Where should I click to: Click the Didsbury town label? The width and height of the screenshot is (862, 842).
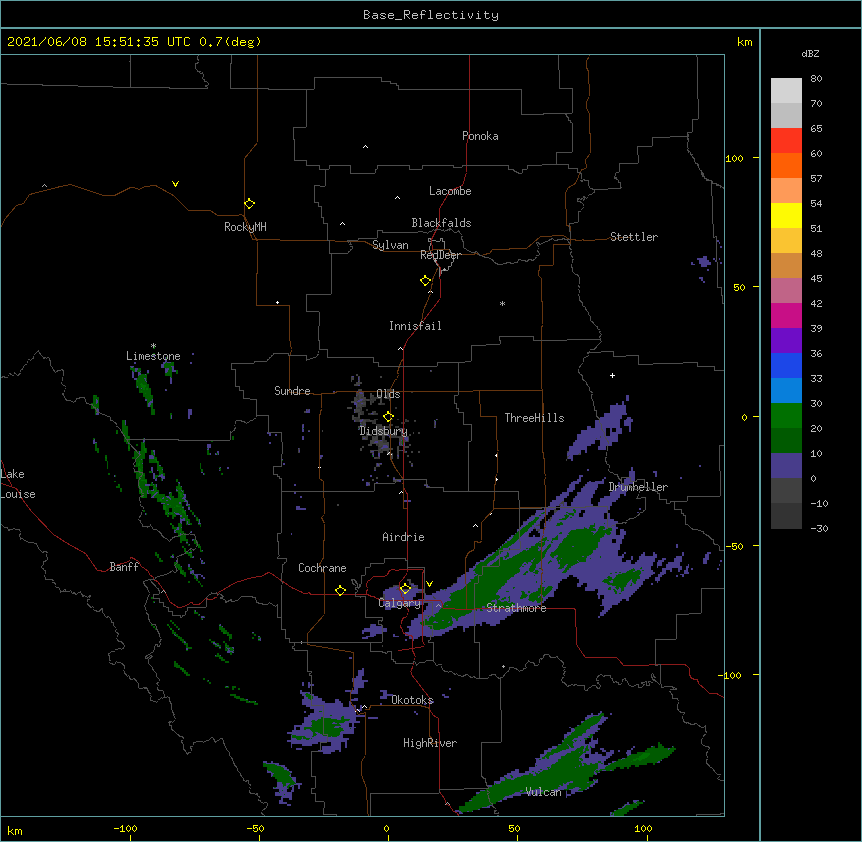pos(384,431)
